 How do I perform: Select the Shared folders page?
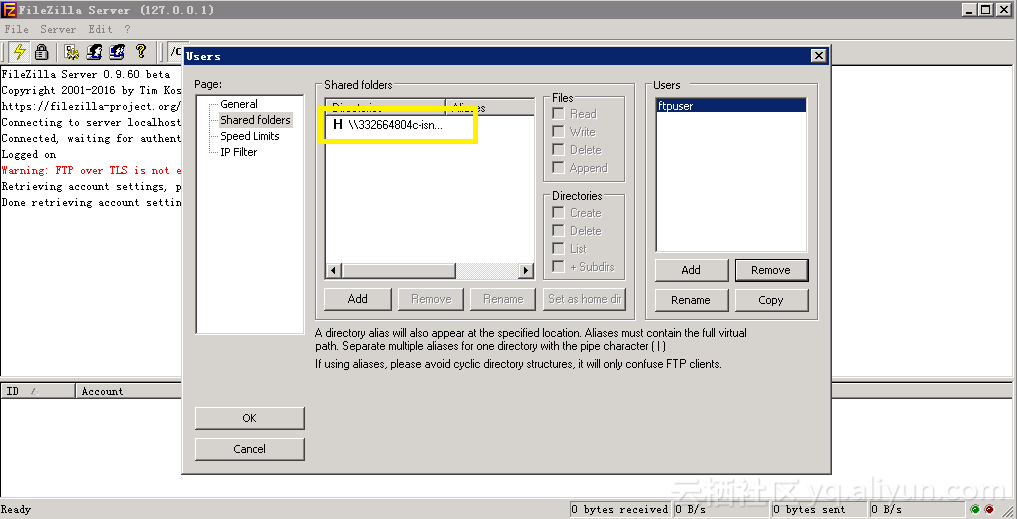tap(256, 120)
